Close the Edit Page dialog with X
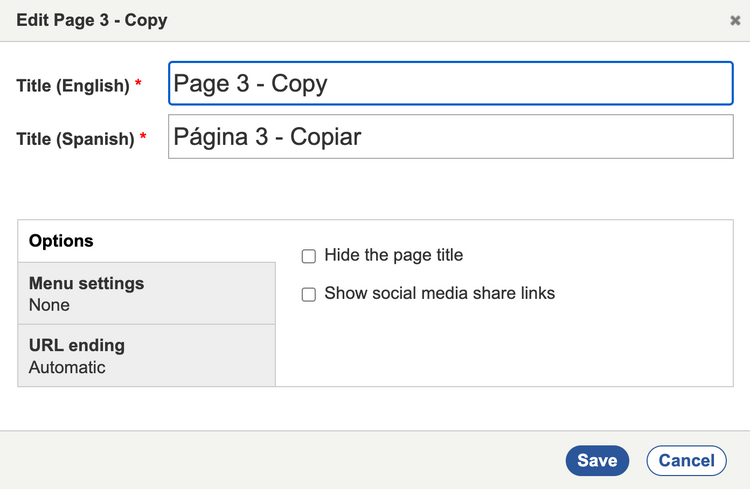 [x=735, y=20]
